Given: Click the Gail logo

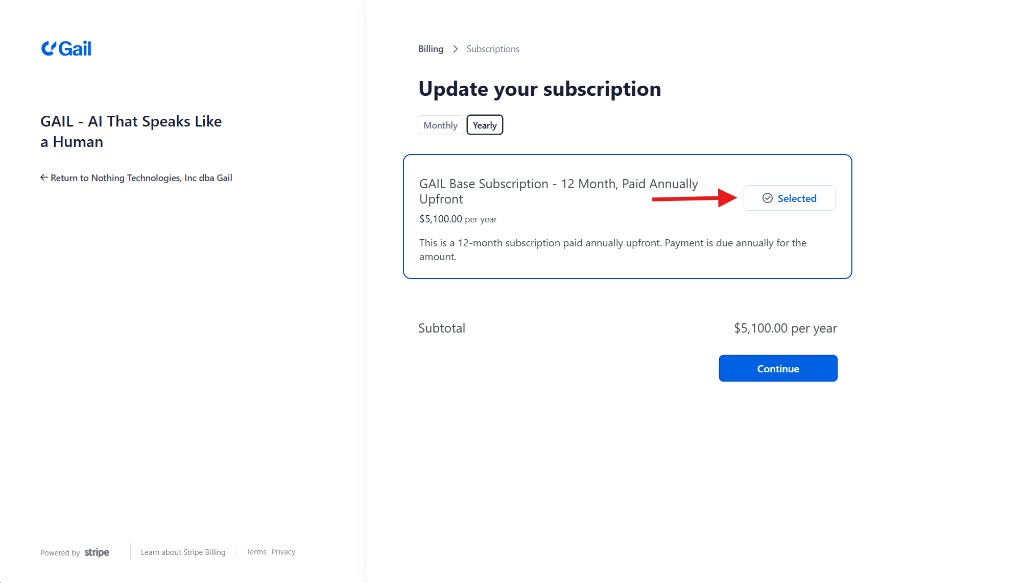Looking at the screenshot, I should tap(66, 48).
